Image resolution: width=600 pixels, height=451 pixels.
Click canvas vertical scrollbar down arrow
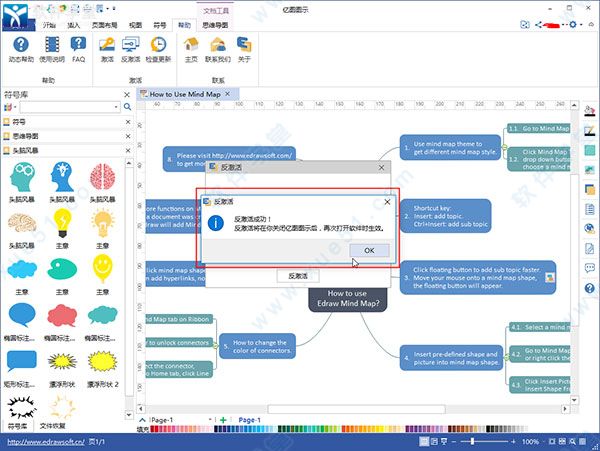(574, 400)
